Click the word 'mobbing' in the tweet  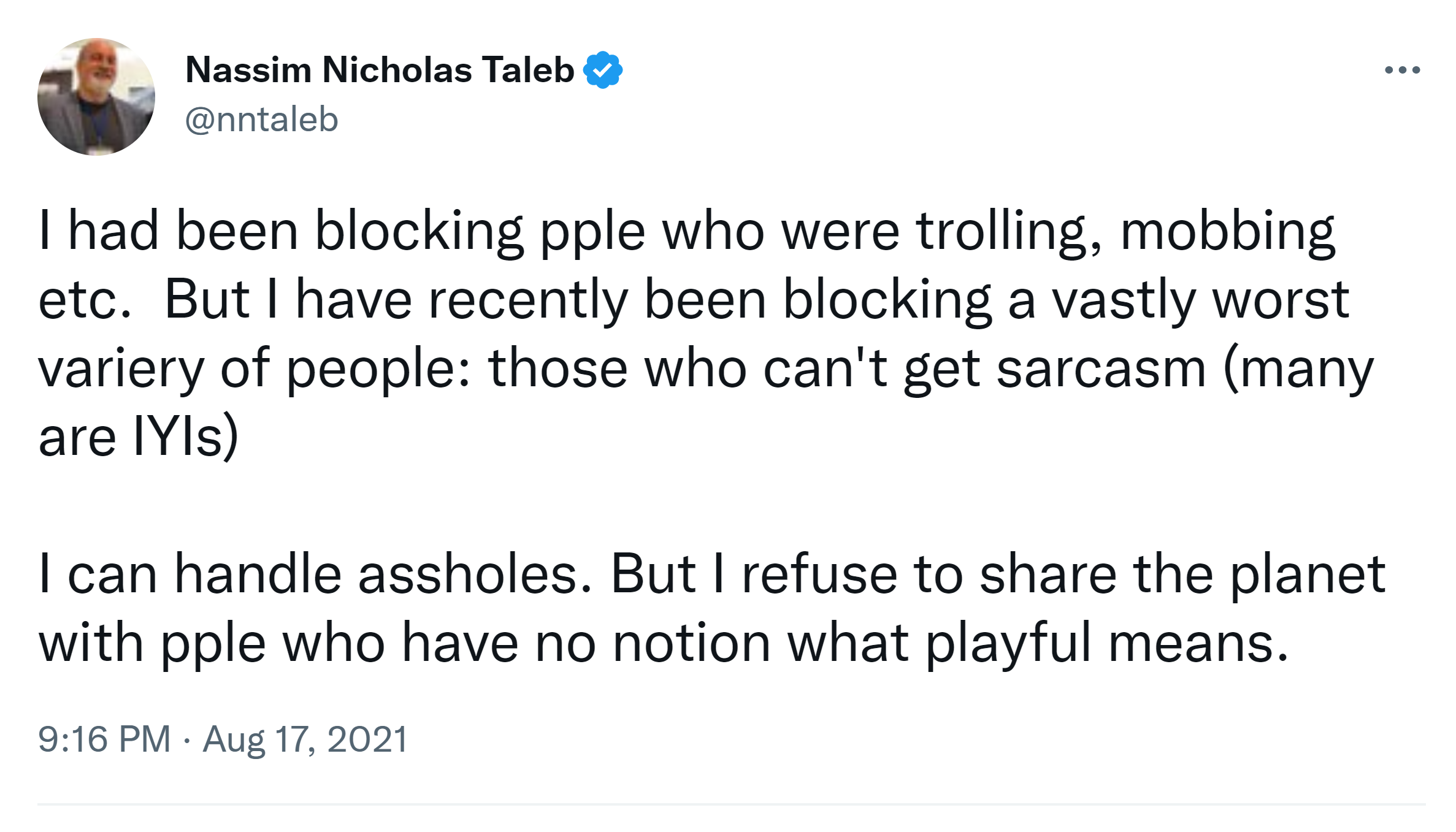point(1227,231)
